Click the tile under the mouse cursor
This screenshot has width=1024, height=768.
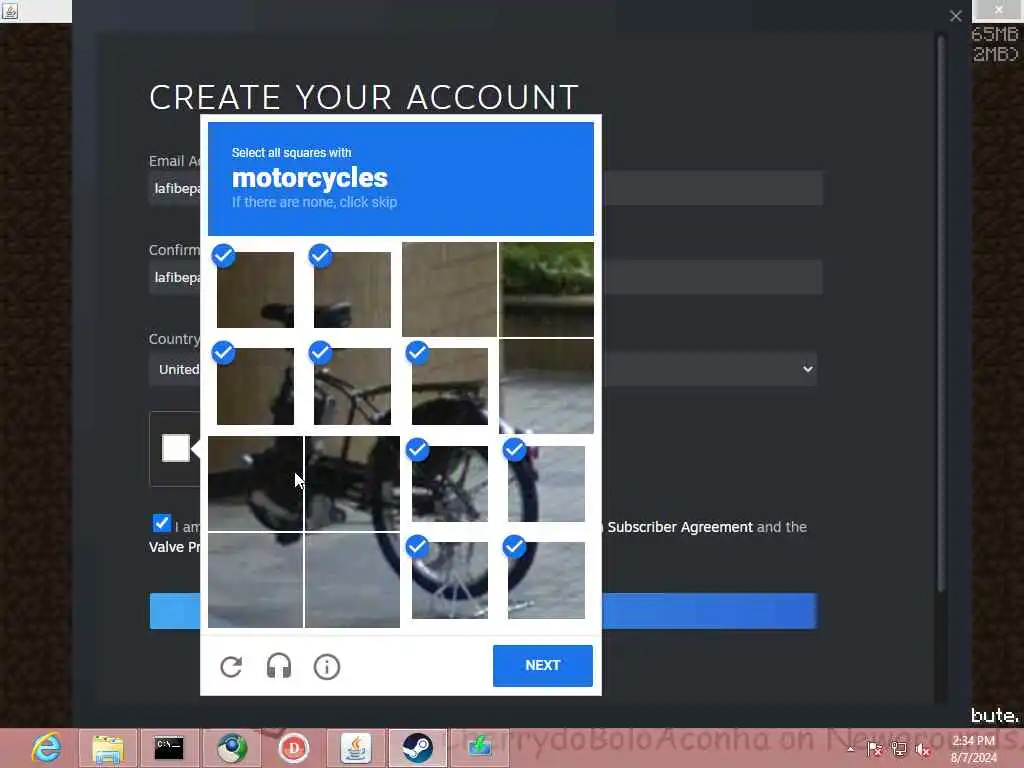pyautogui.click(x=255, y=483)
